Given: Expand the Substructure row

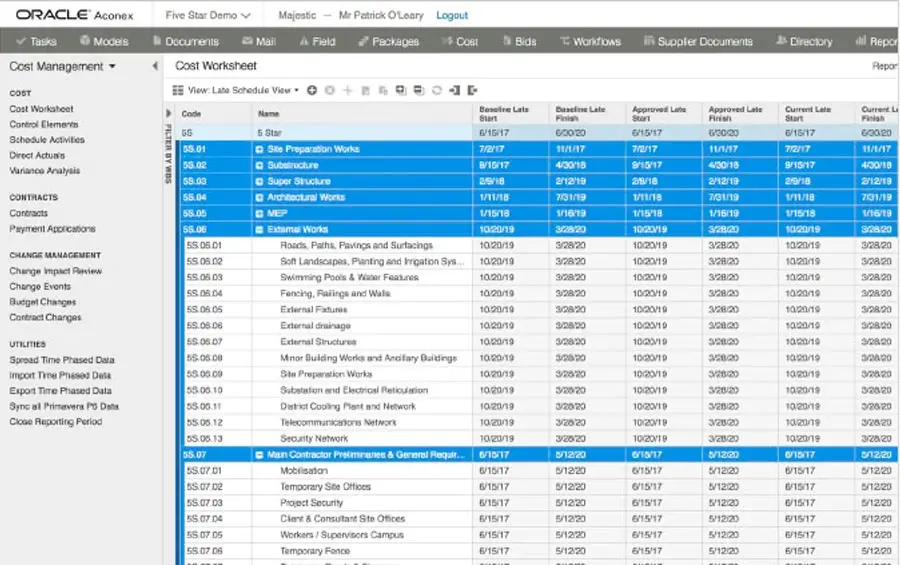Looking at the screenshot, I should click(259, 165).
